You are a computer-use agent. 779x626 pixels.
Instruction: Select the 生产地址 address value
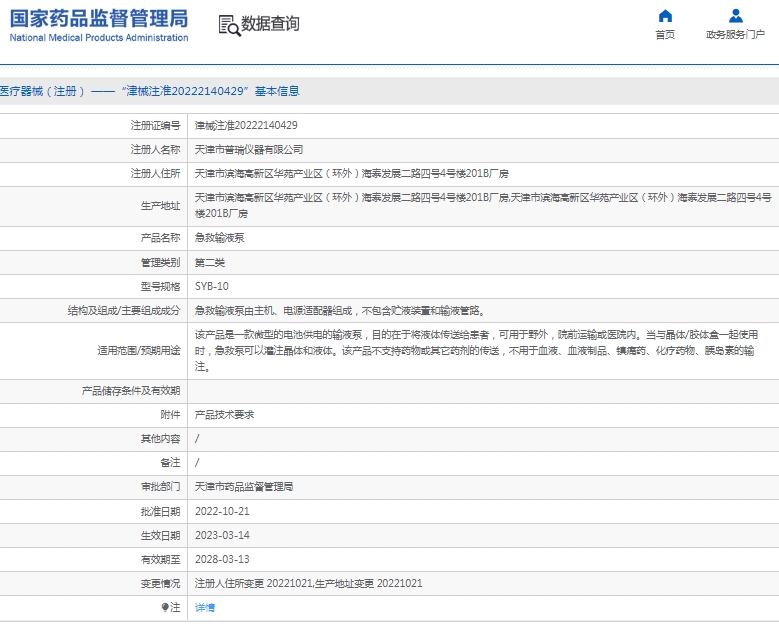click(x=483, y=206)
